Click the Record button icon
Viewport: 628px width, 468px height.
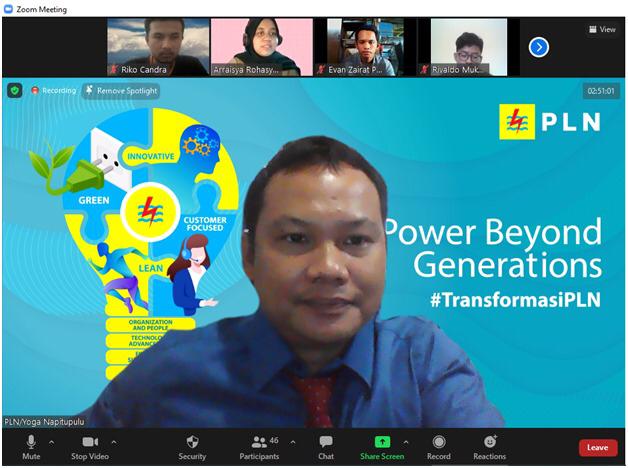(439, 442)
